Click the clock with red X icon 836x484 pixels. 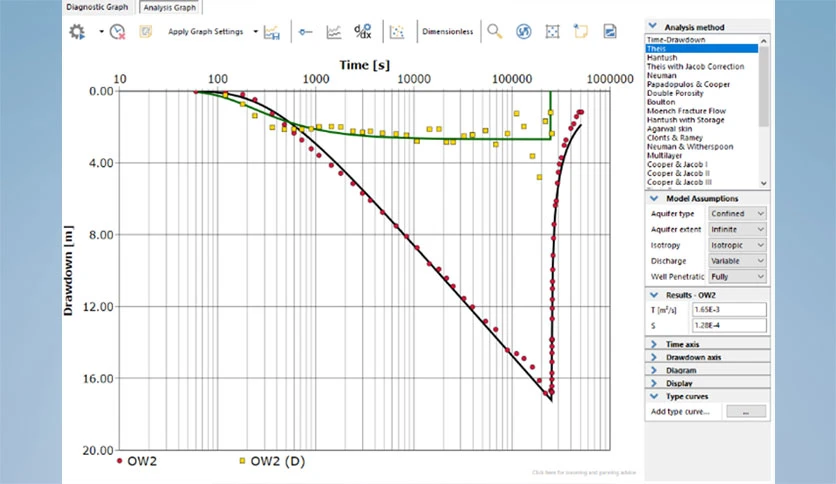tap(117, 32)
